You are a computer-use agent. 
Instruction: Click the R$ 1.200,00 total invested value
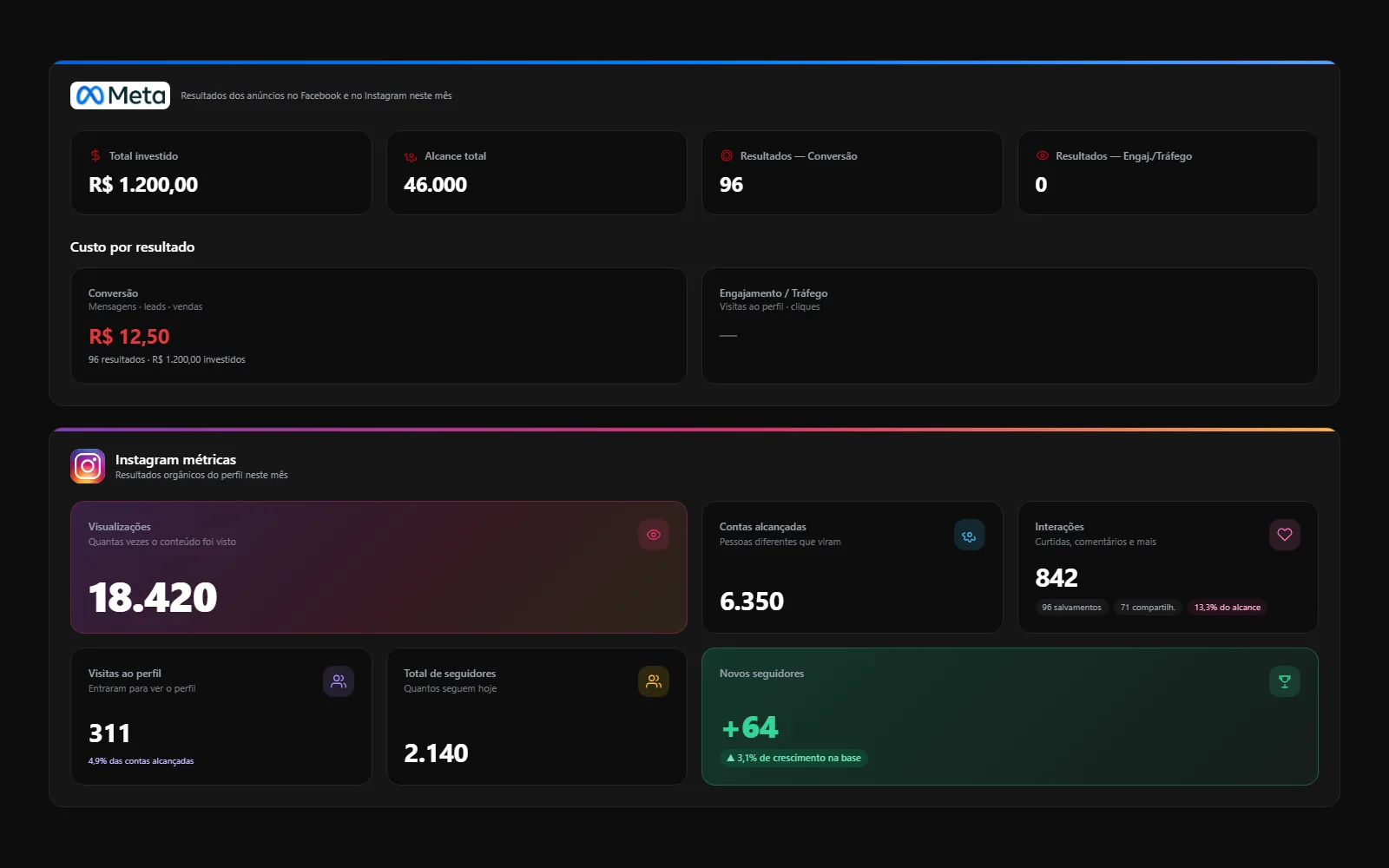pos(143,185)
